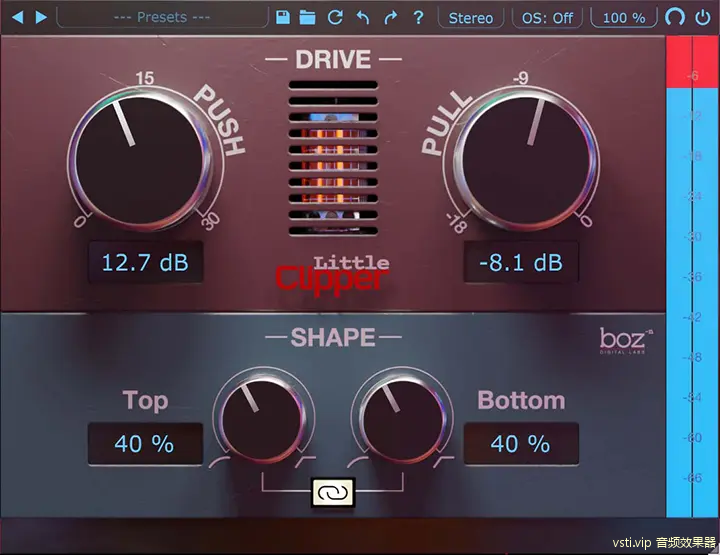Click the SHAPE section heading

333,337
